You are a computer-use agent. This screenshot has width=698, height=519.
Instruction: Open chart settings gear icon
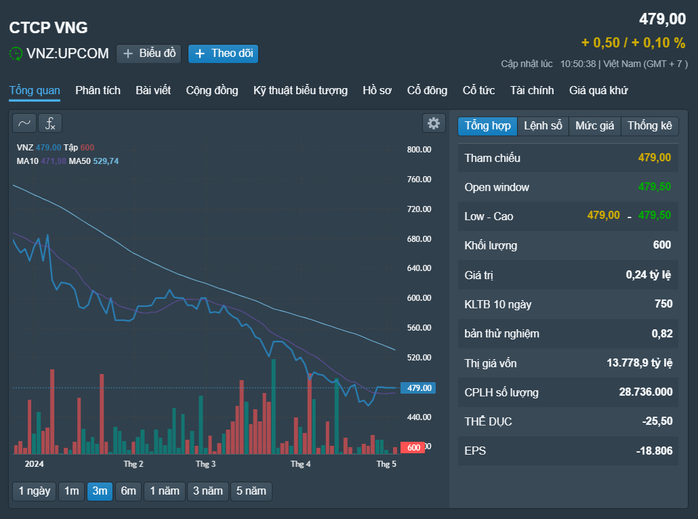coord(434,123)
